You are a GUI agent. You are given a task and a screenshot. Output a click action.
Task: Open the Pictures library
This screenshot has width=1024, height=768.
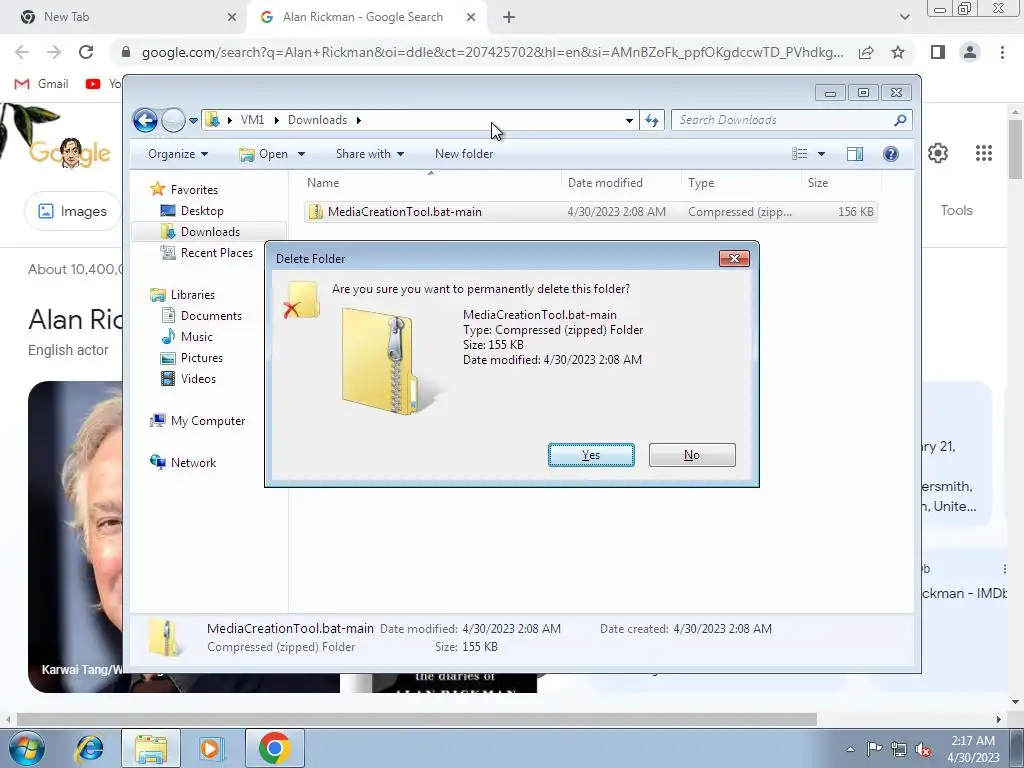coord(201,358)
